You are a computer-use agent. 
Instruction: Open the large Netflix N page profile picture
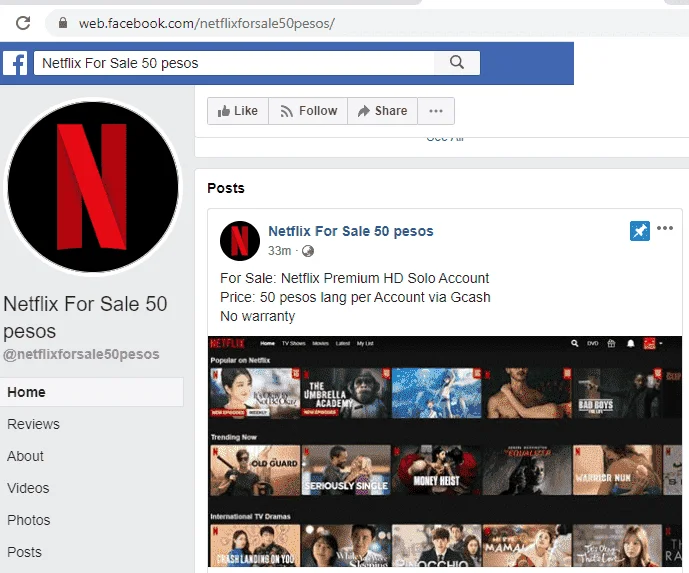point(93,187)
